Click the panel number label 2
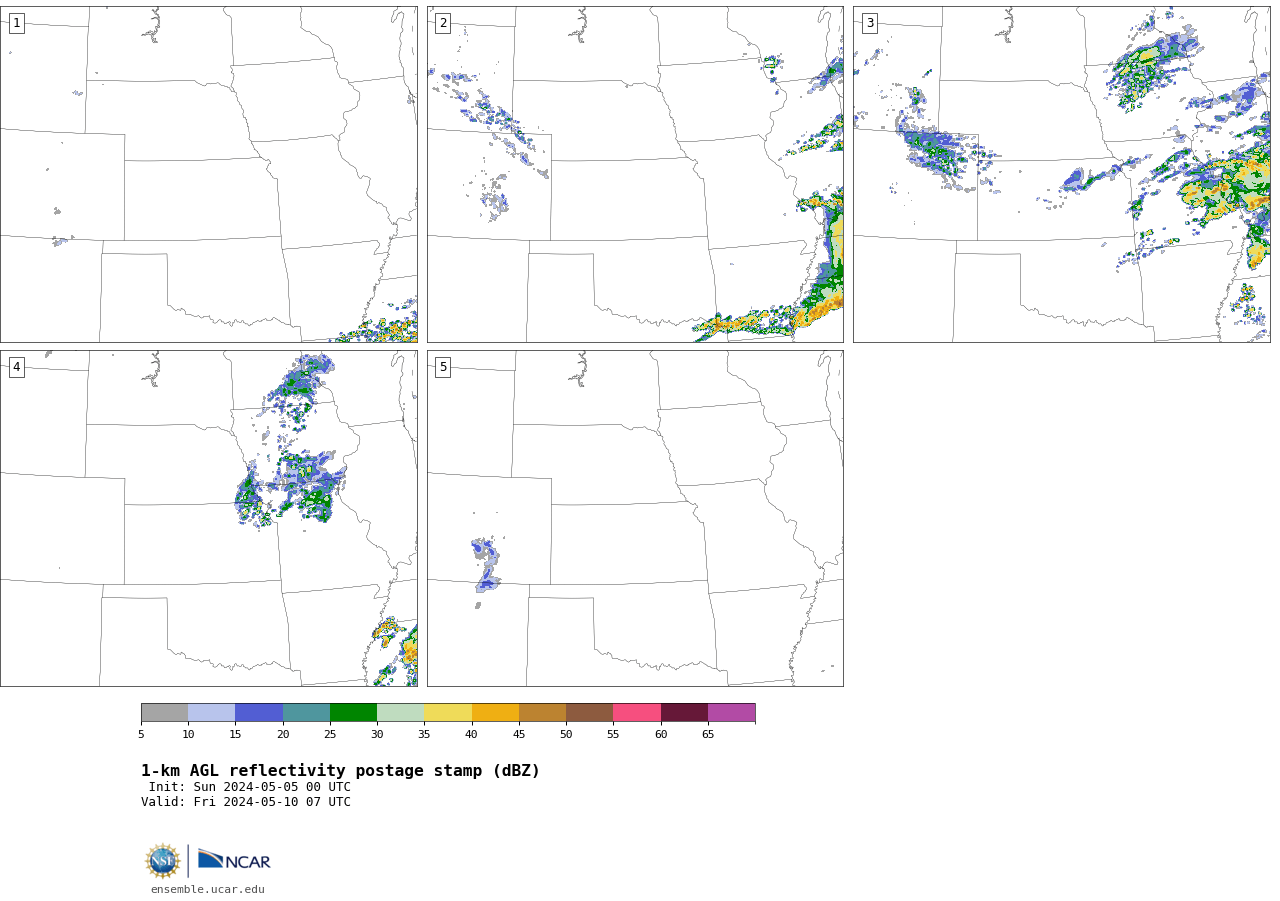 [x=443, y=23]
